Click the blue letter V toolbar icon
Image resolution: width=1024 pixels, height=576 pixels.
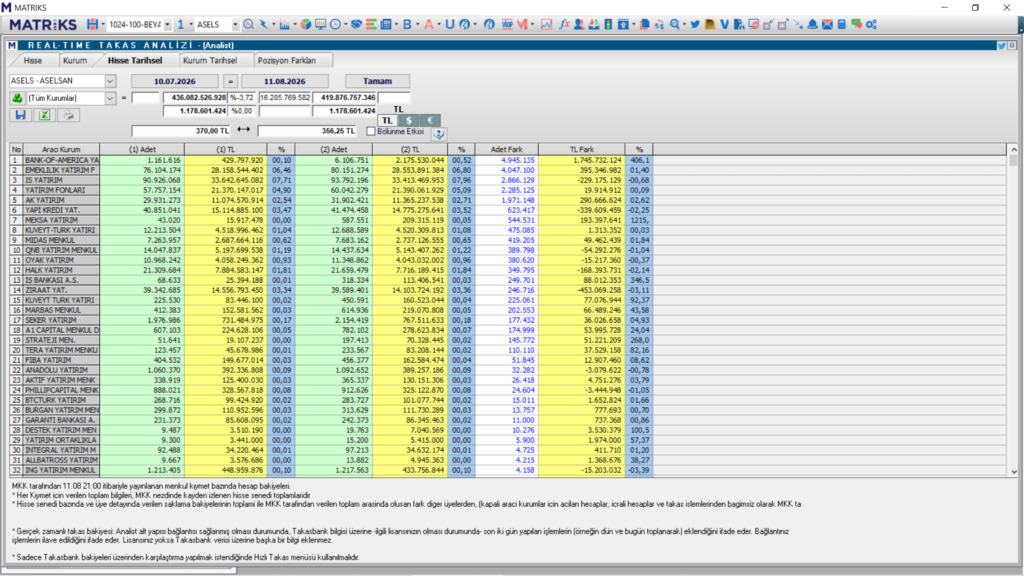click(x=724, y=24)
